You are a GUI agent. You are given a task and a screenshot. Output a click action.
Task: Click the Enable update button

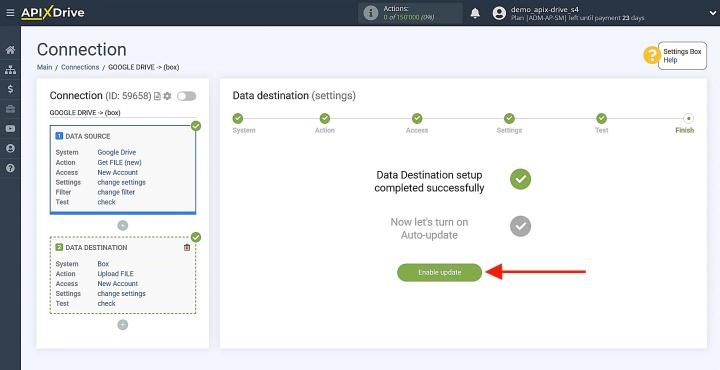tap(439, 272)
